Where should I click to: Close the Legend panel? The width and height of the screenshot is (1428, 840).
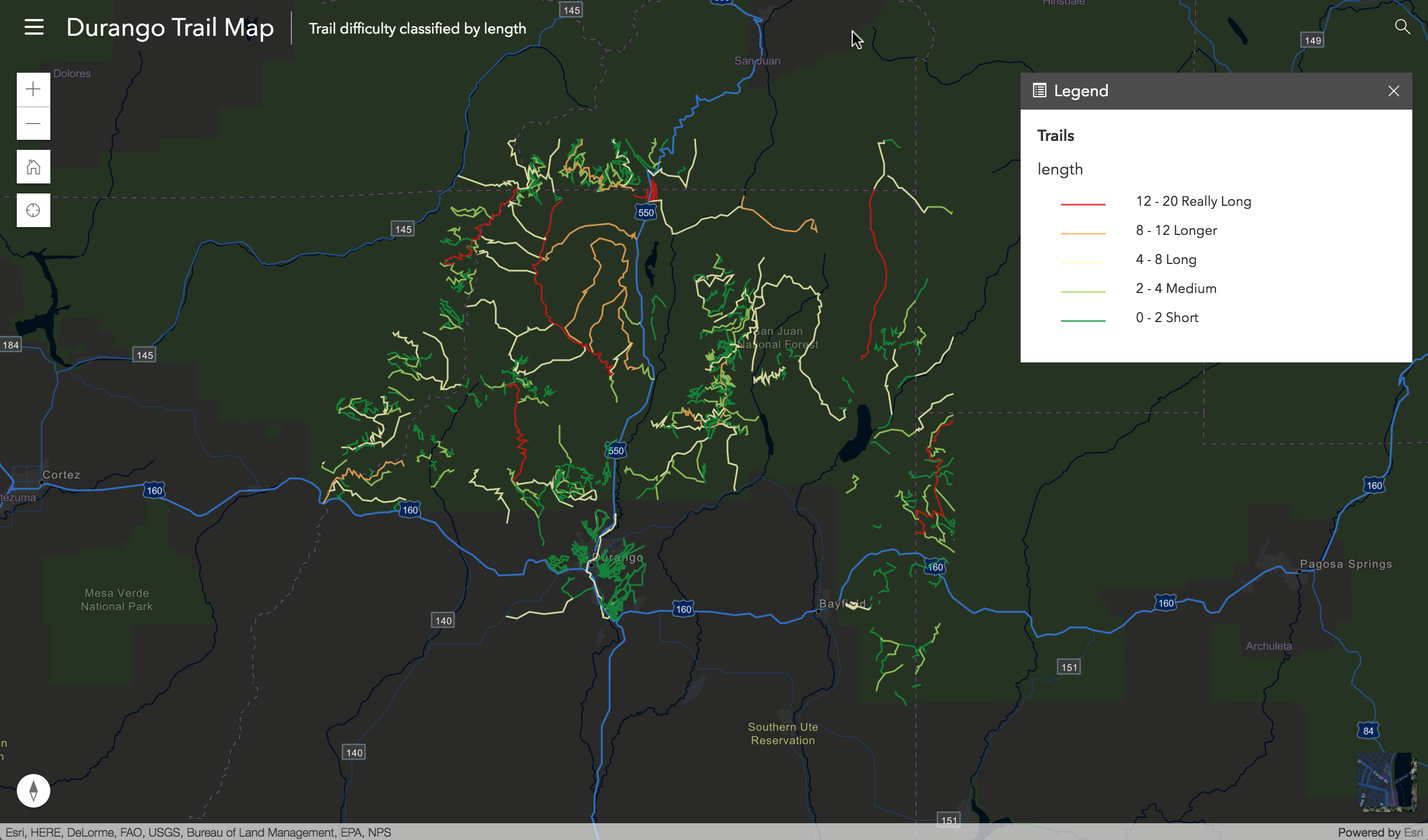1393,91
